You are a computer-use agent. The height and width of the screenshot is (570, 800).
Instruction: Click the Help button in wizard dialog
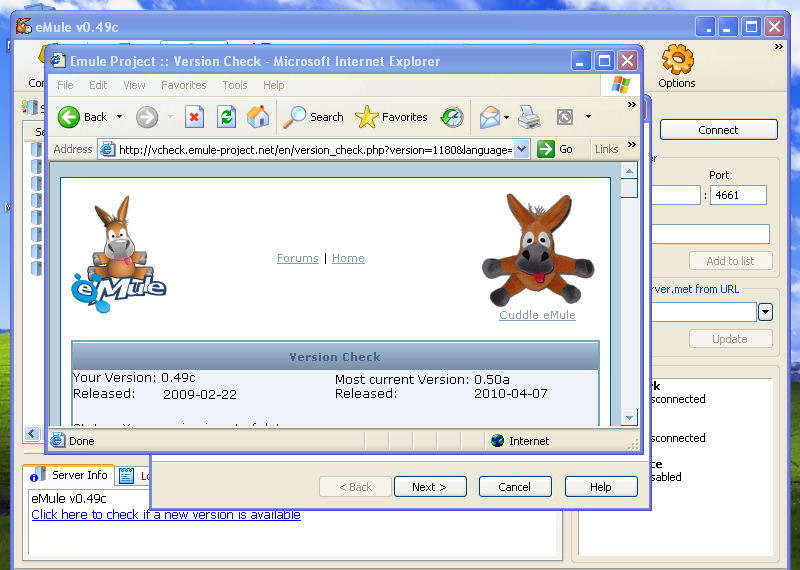[x=601, y=487]
